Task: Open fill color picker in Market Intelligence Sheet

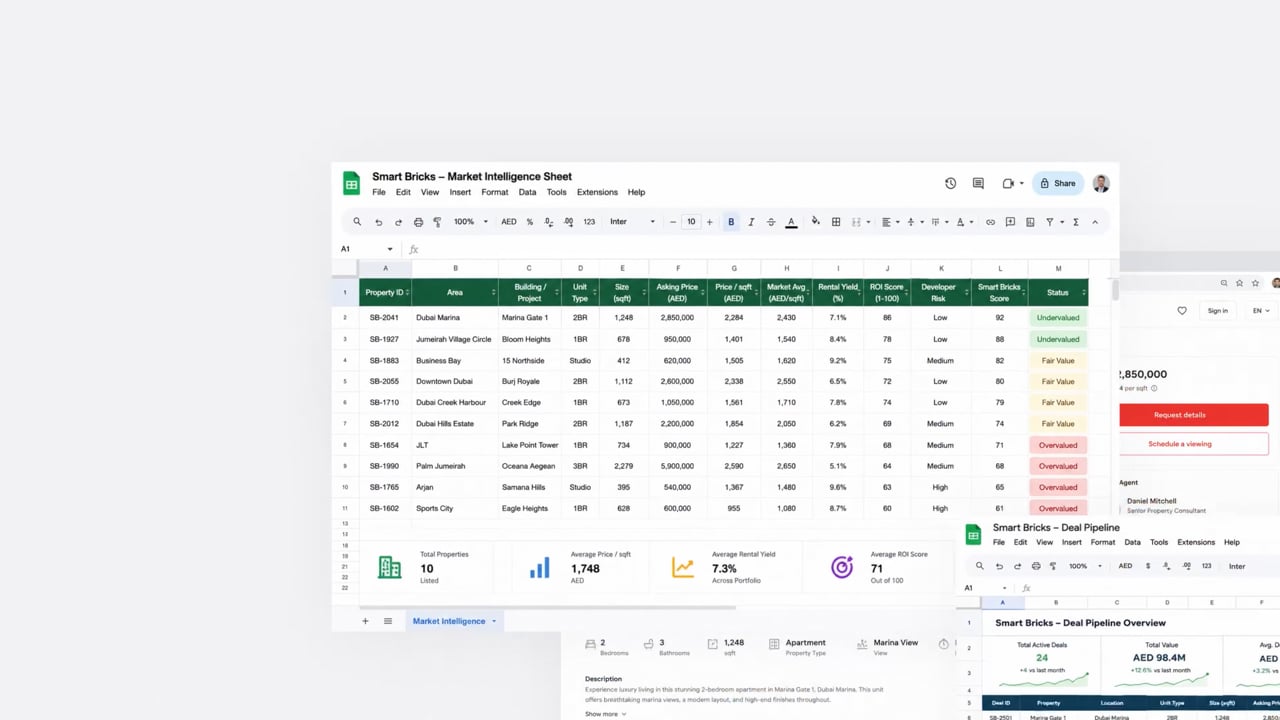Action: (x=816, y=222)
